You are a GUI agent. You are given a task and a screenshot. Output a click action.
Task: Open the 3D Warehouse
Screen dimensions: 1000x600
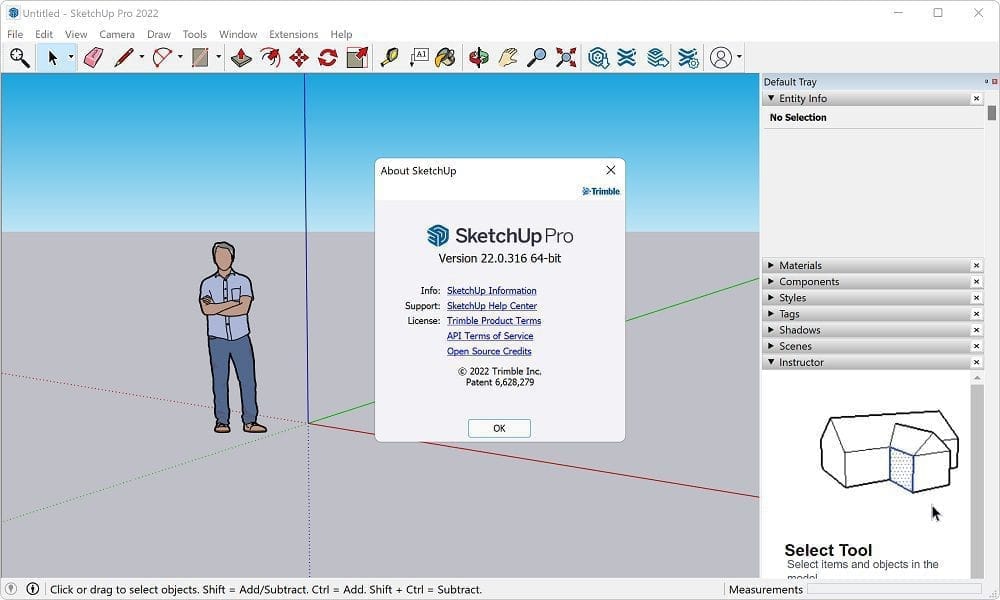pos(598,57)
